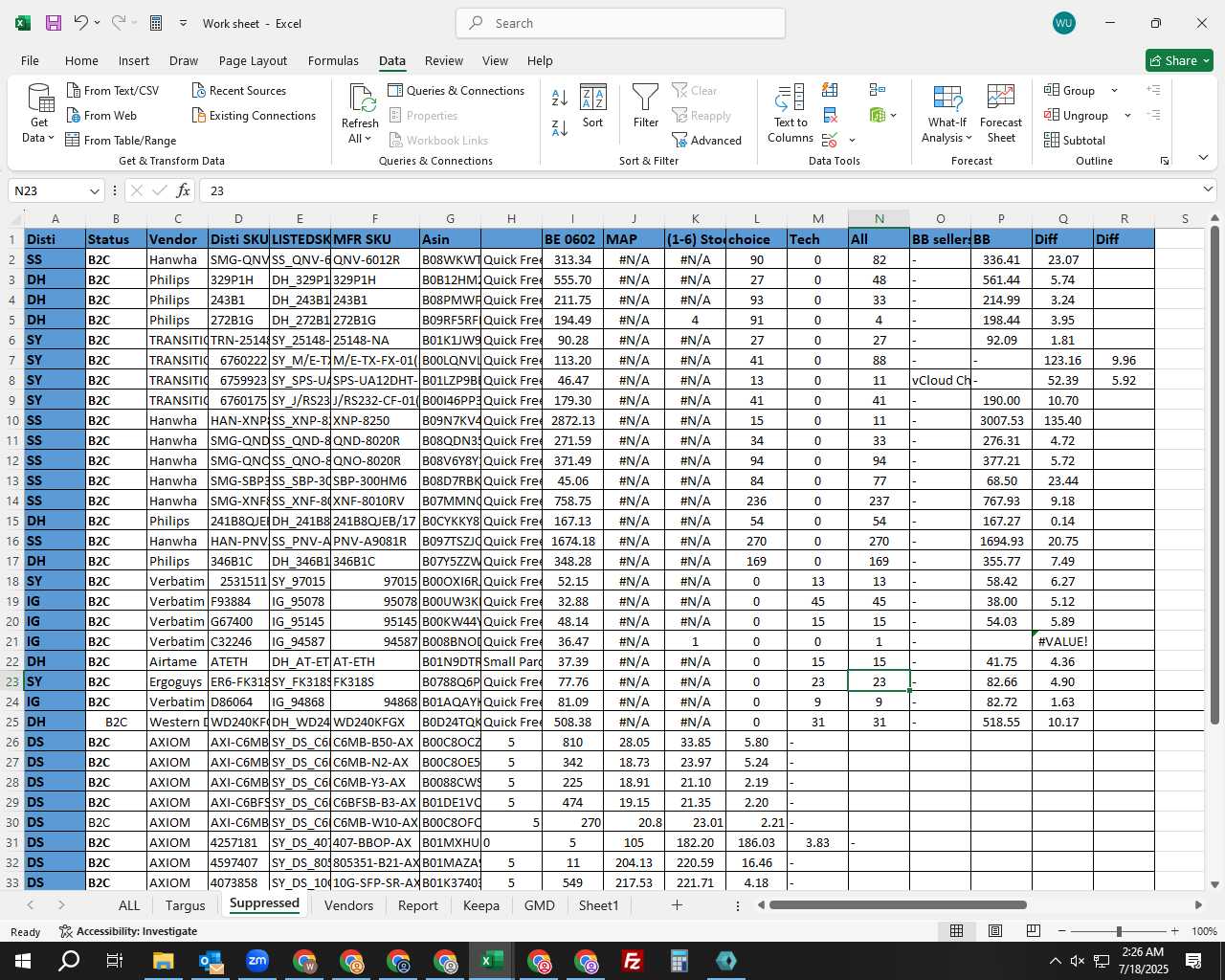Open Queries & Connections pane
The width and height of the screenshot is (1225, 980).
(x=457, y=90)
